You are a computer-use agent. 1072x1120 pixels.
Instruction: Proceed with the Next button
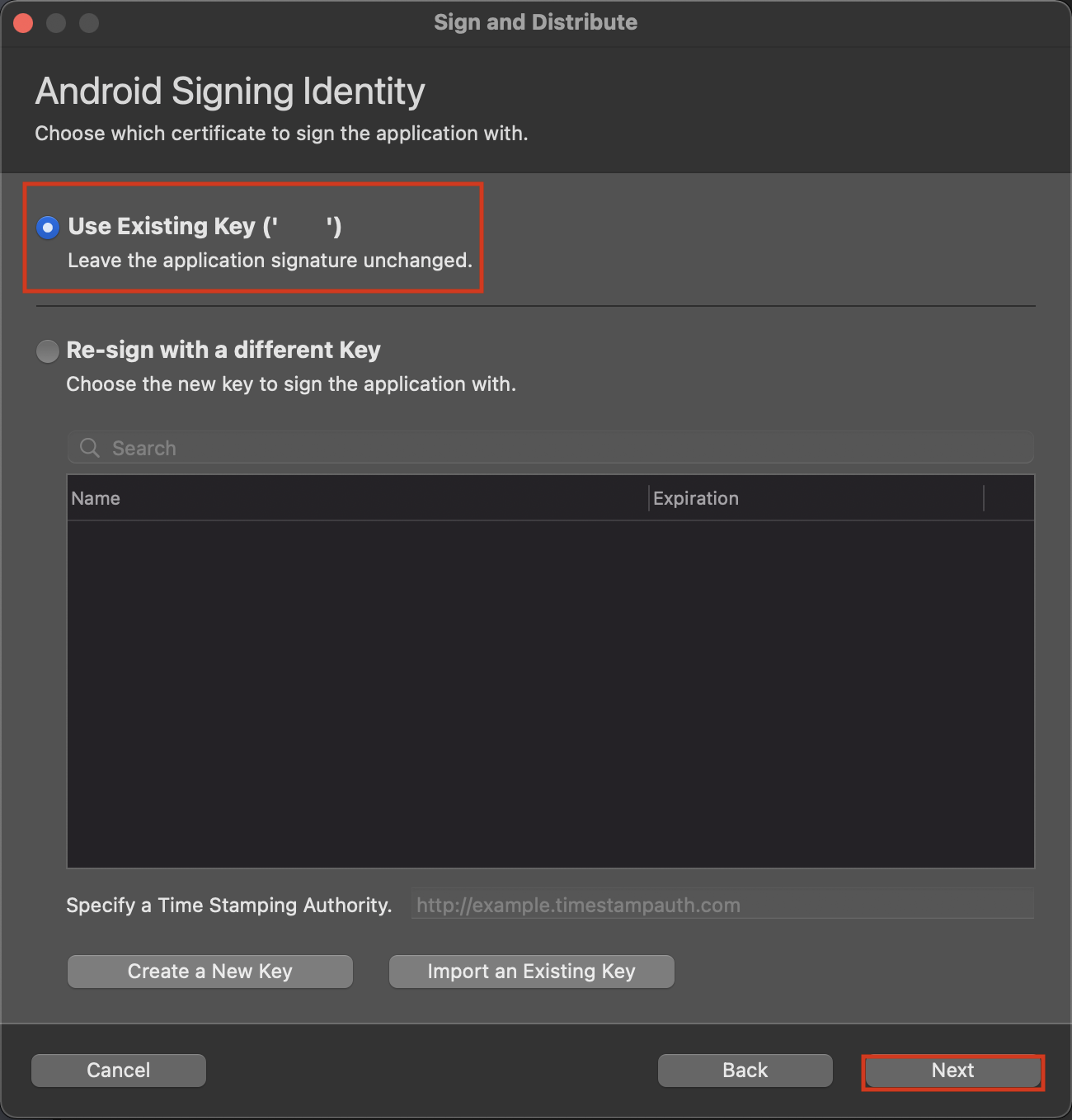click(952, 1071)
